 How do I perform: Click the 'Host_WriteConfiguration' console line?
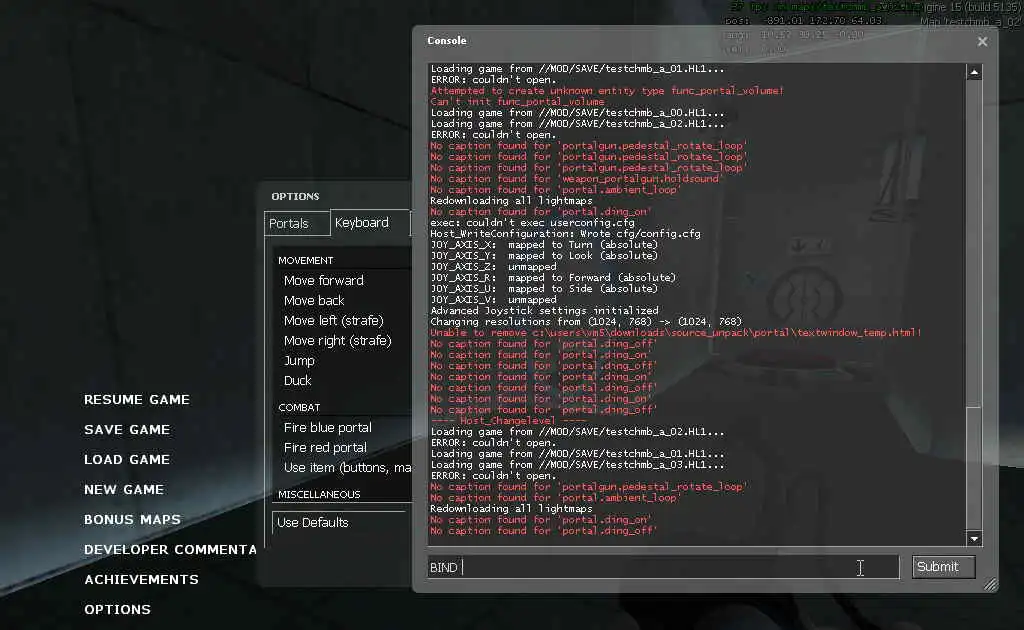pyautogui.click(x=565, y=234)
